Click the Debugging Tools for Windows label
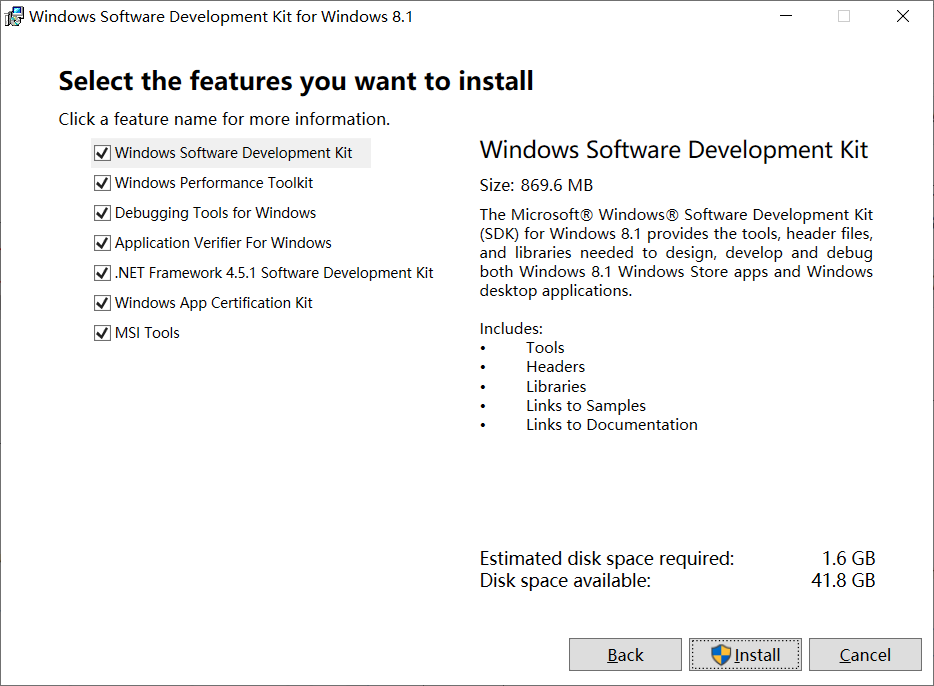This screenshot has width=934, height=686. tap(215, 213)
